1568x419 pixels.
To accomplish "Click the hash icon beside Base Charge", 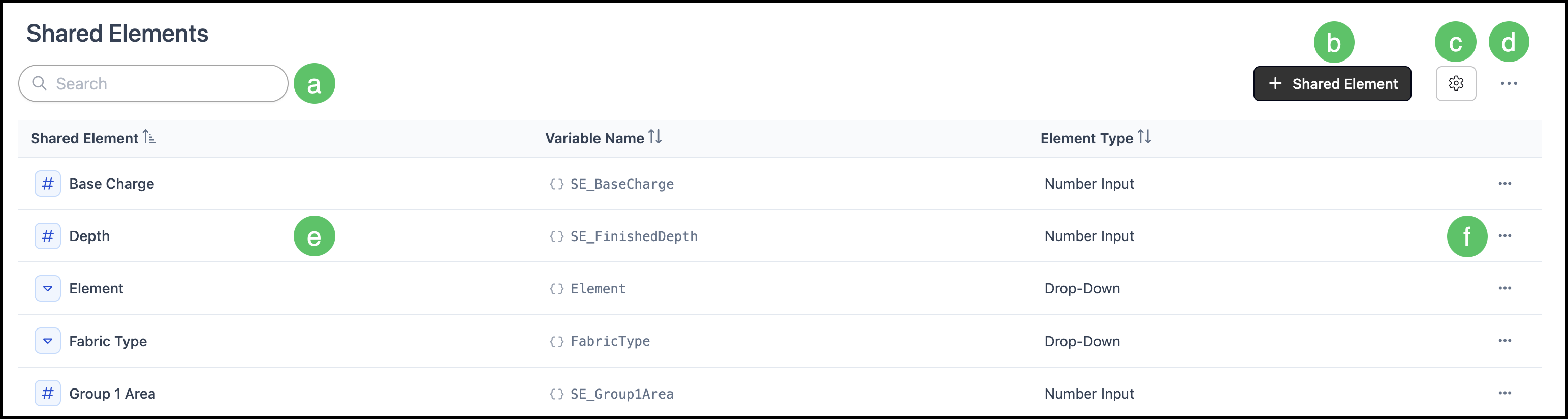I will pyautogui.click(x=47, y=184).
